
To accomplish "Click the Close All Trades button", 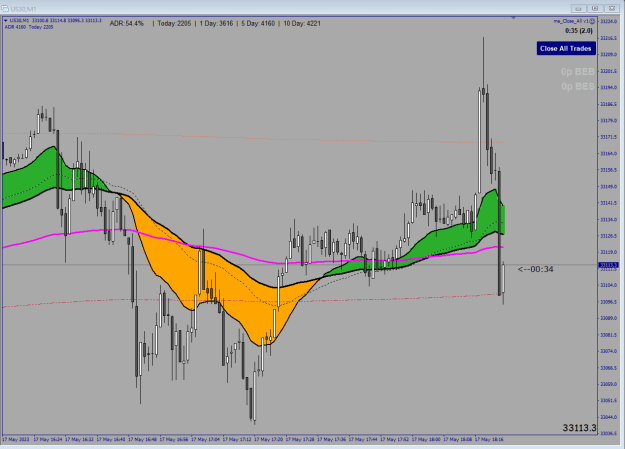I will click(566, 48).
